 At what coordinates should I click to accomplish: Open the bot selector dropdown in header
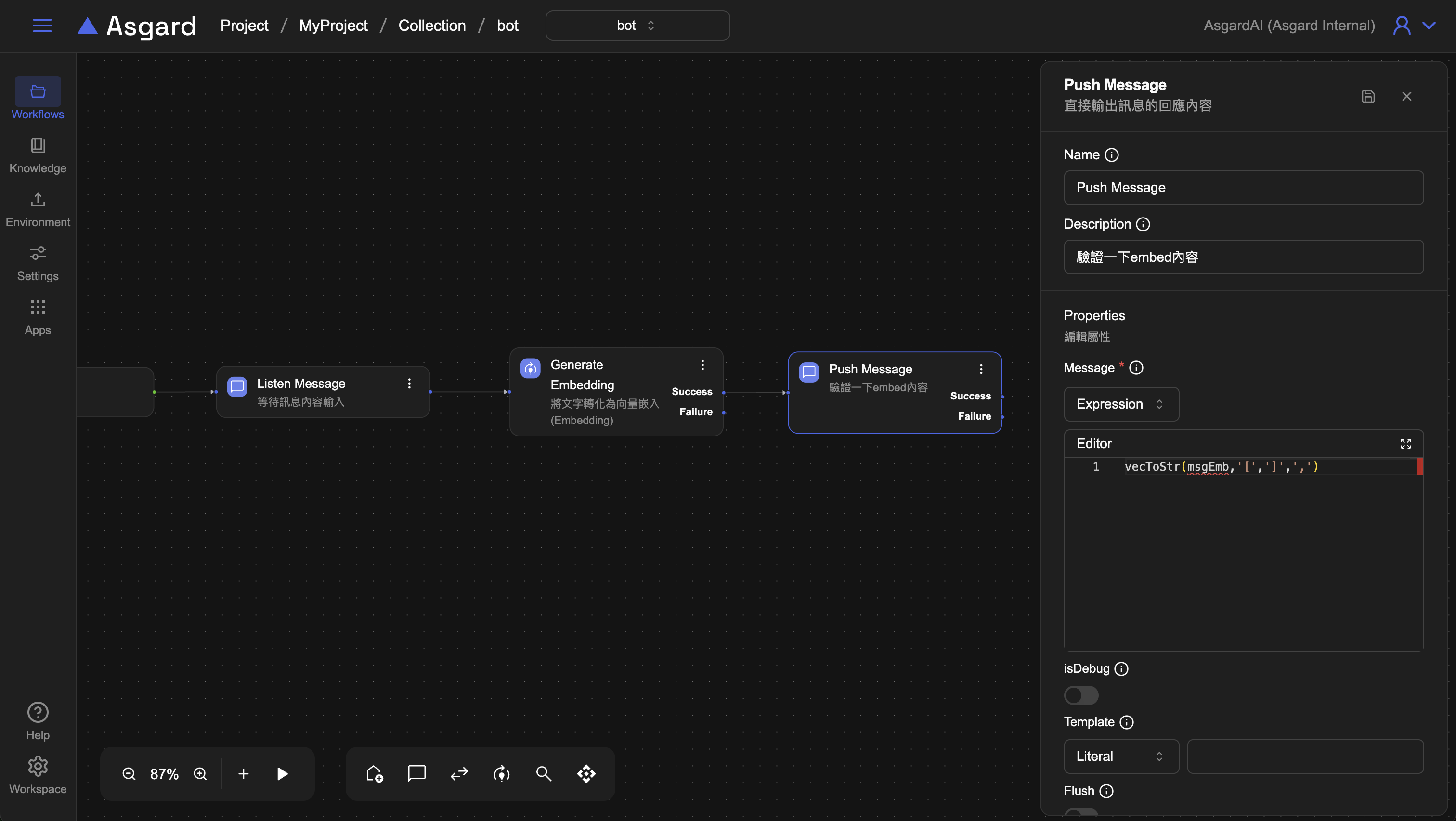point(637,26)
